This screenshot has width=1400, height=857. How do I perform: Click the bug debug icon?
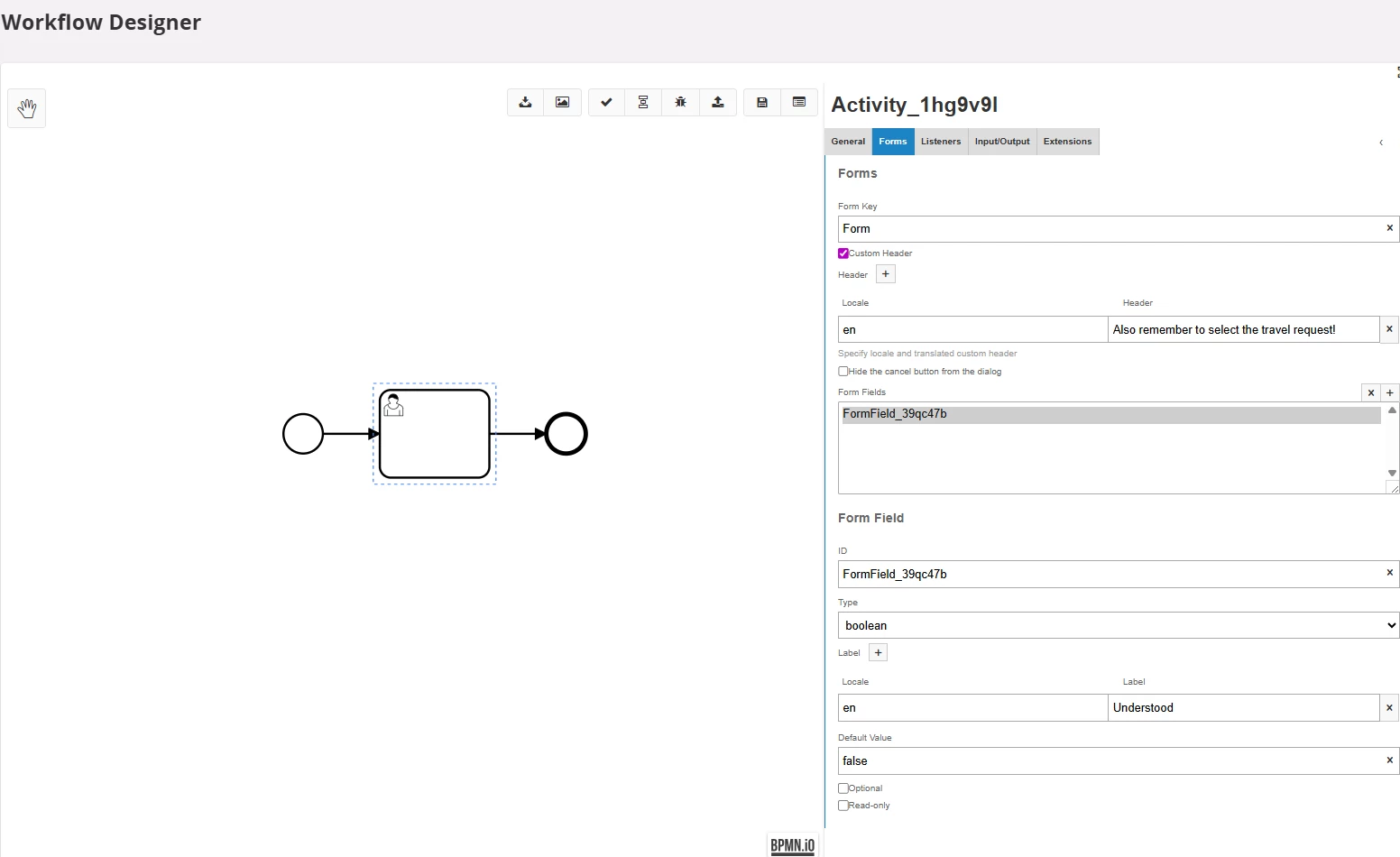pyautogui.click(x=680, y=102)
